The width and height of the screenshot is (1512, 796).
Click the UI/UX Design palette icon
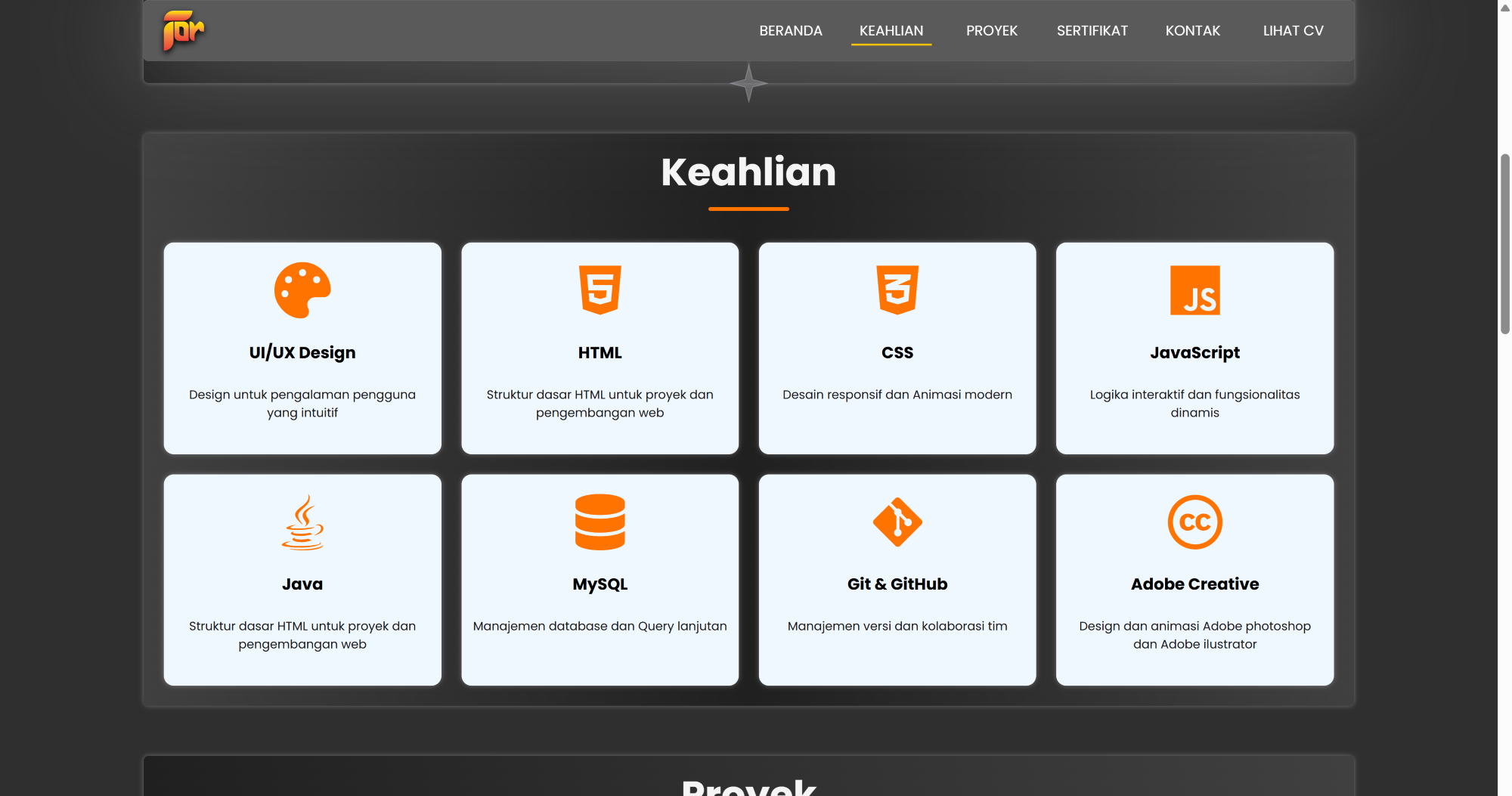click(302, 290)
